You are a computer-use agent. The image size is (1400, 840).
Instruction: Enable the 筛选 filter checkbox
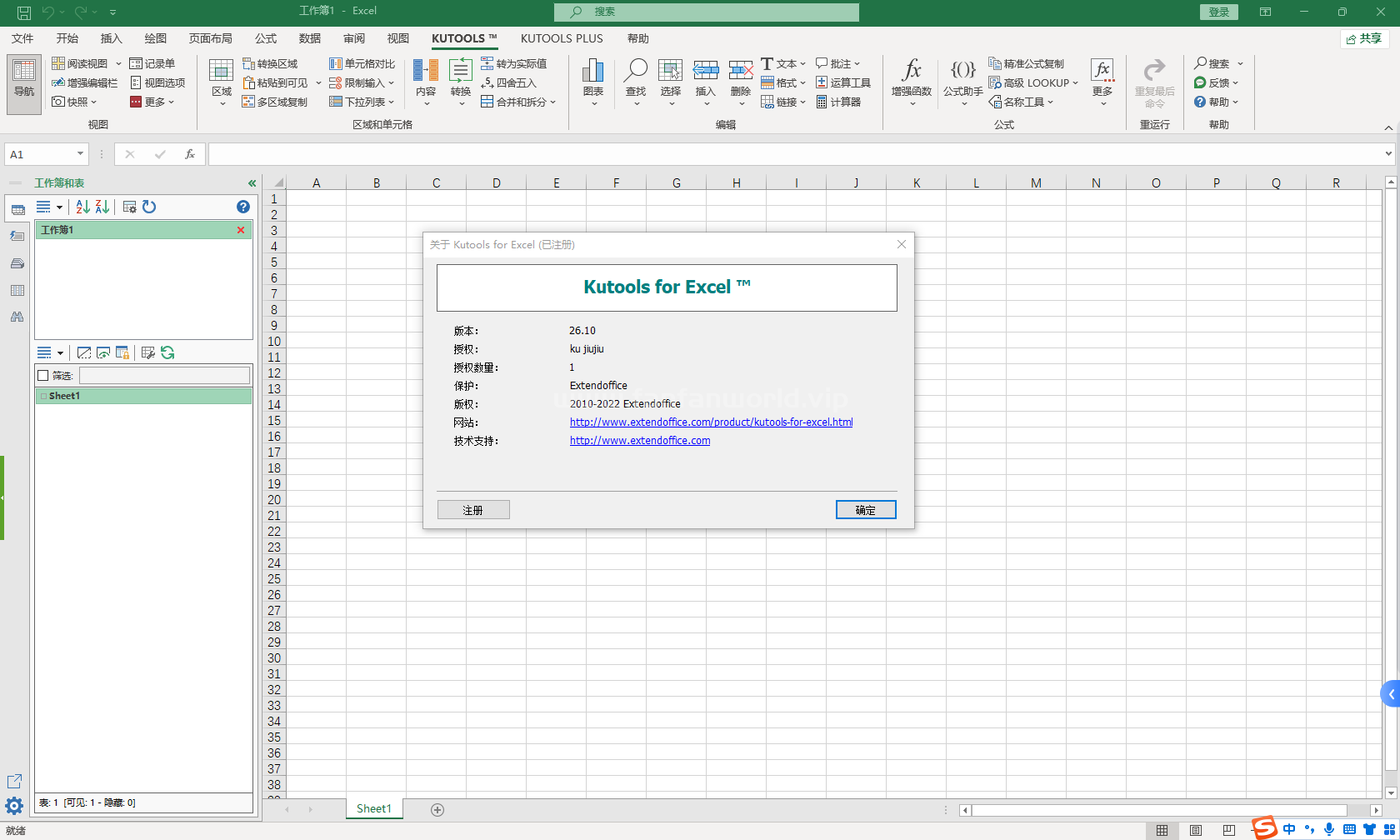(x=43, y=376)
